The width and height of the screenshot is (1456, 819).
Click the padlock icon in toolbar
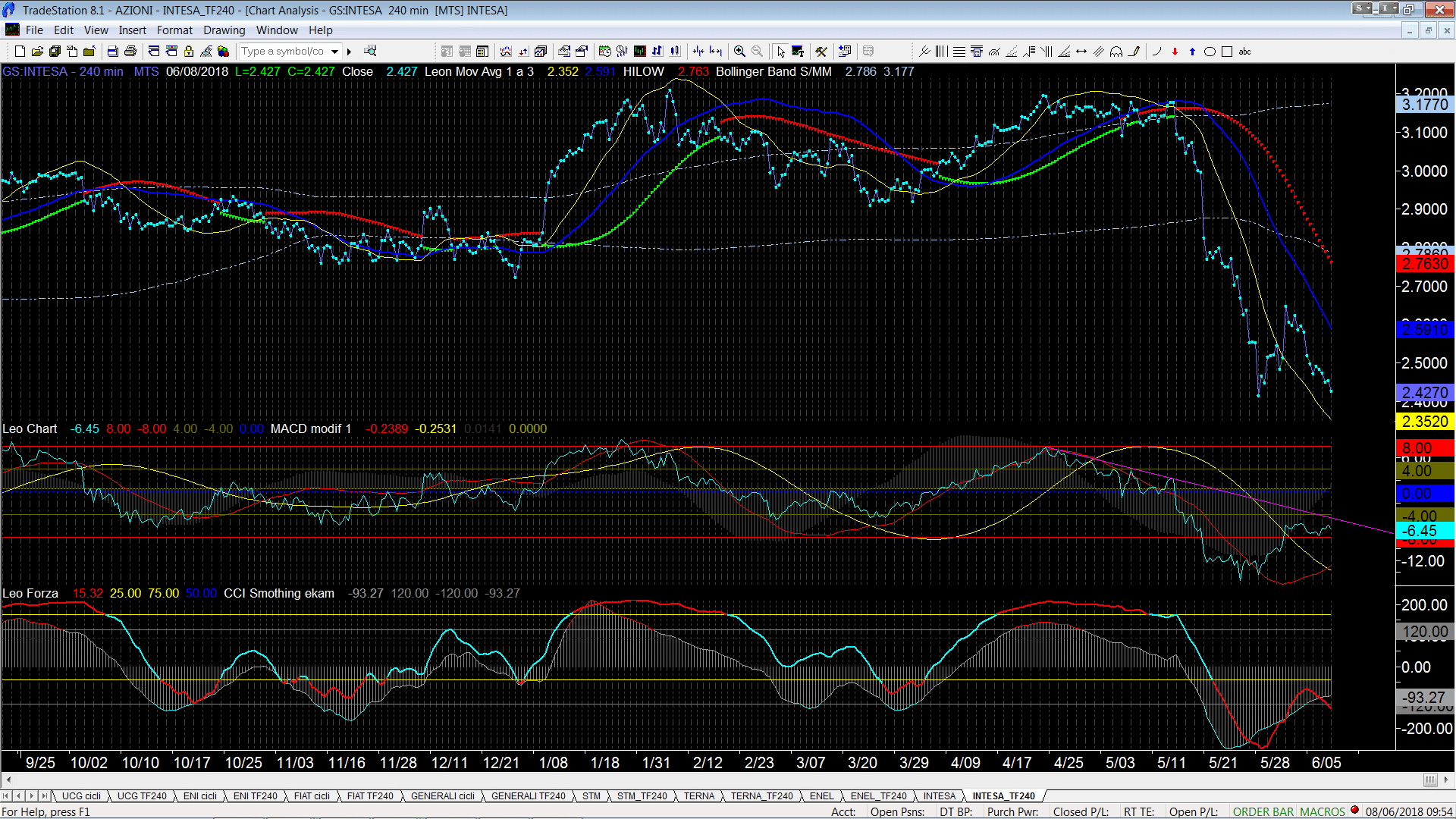pyautogui.click(x=189, y=52)
